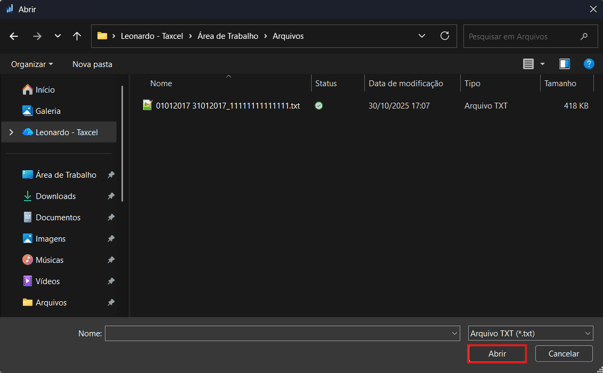Go back with the left arrow
Screen dimensions: 603x373
pos(14,36)
